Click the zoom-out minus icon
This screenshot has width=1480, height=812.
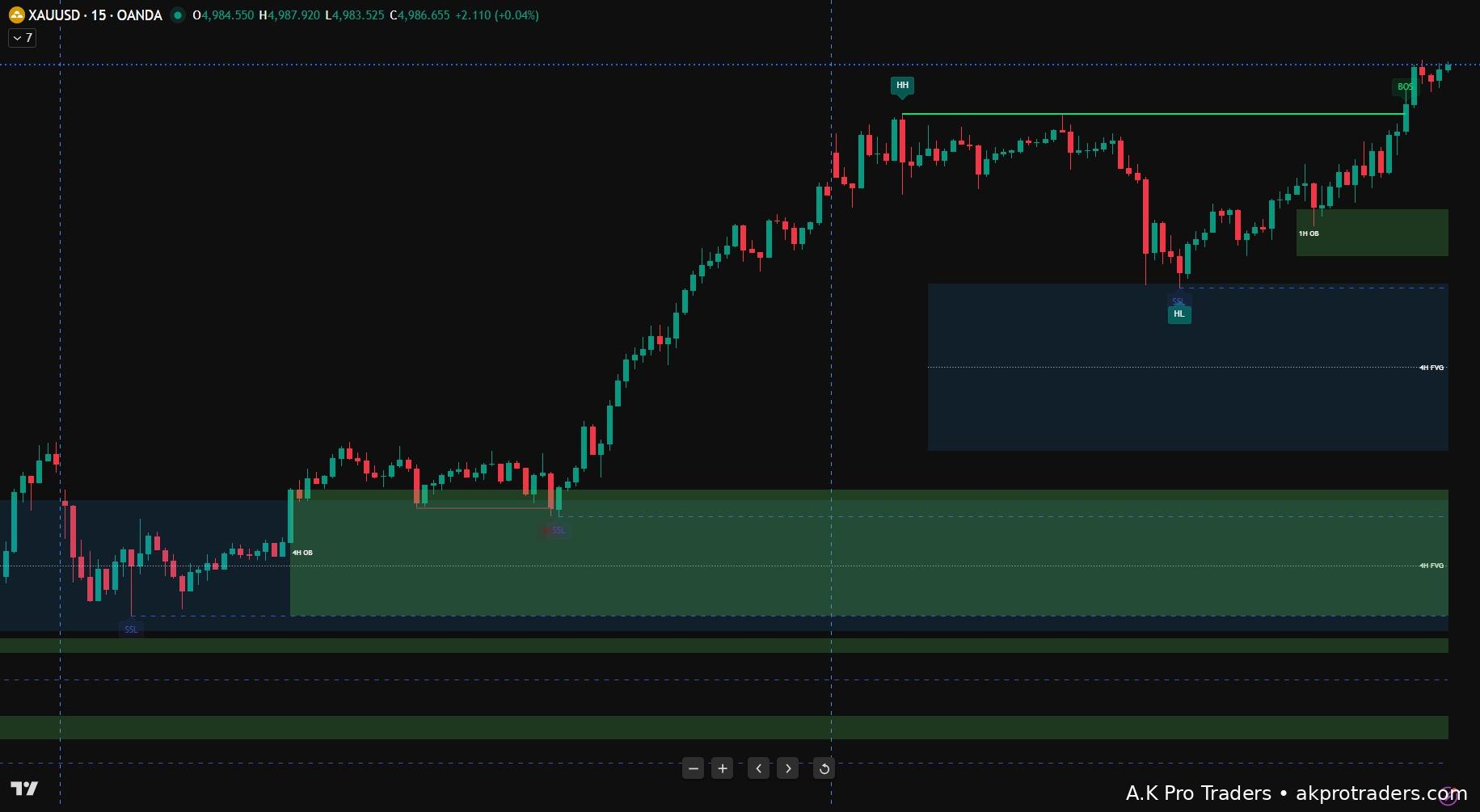click(693, 768)
